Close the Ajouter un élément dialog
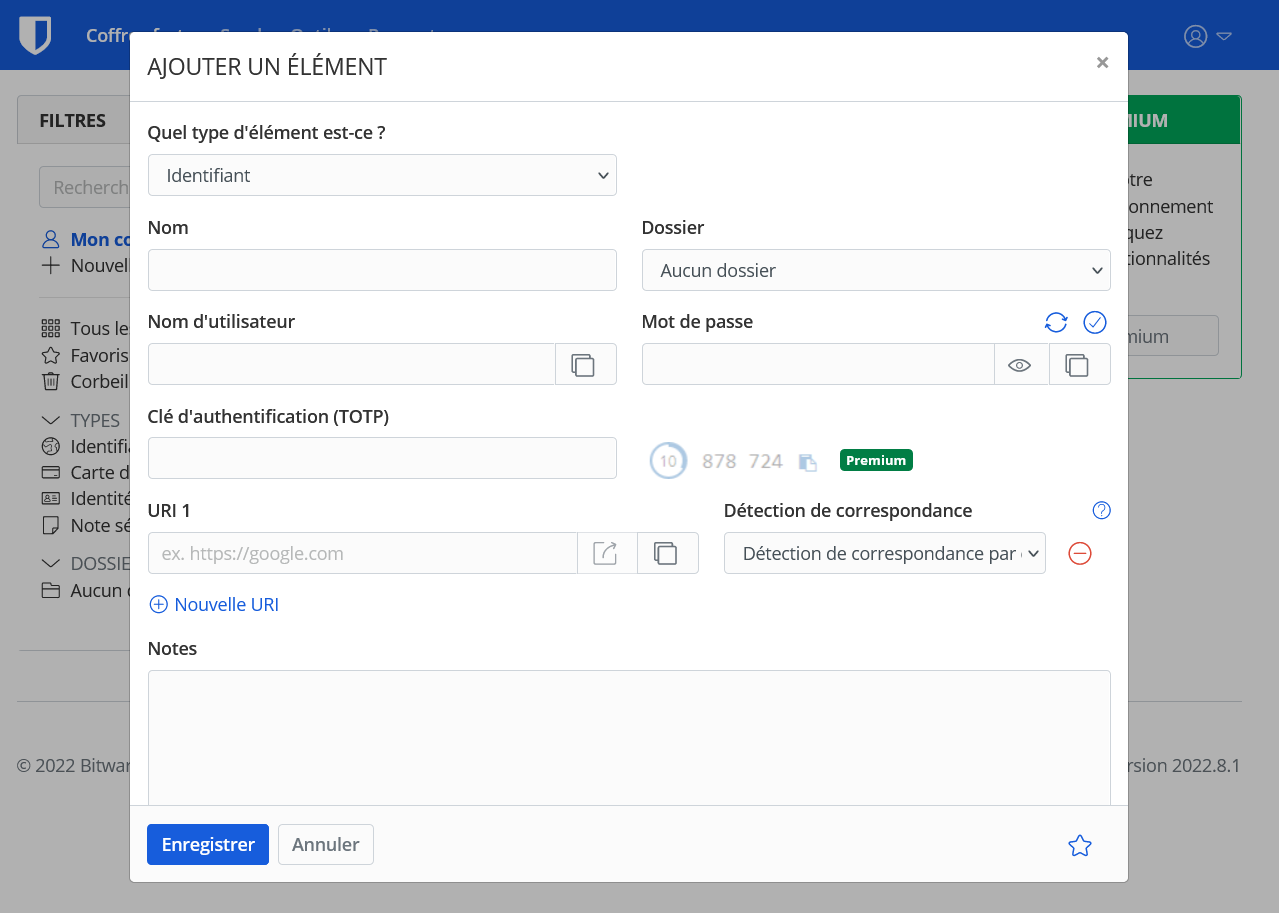This screenshot has width=1279, height=913. click(1102, 63)
